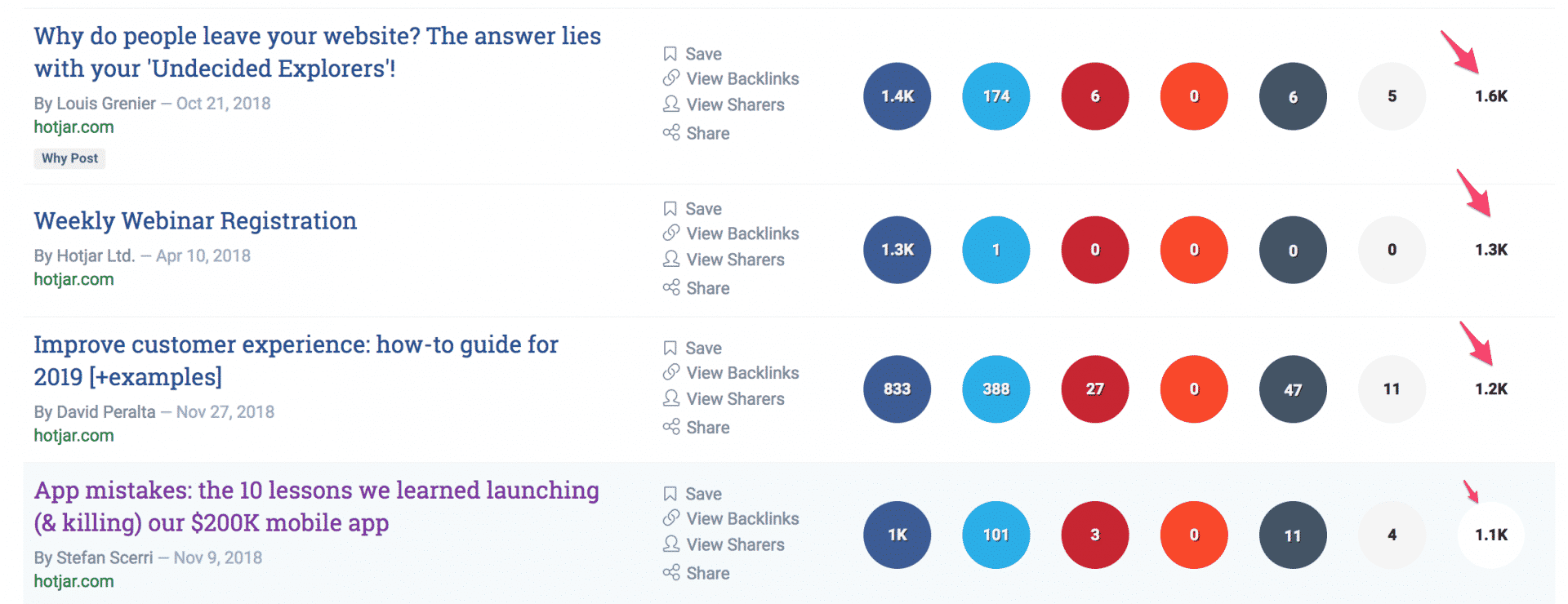Click the gray circle showing 101 in the bottom row
Screen dimensions: 1568x604
point(996,535)
